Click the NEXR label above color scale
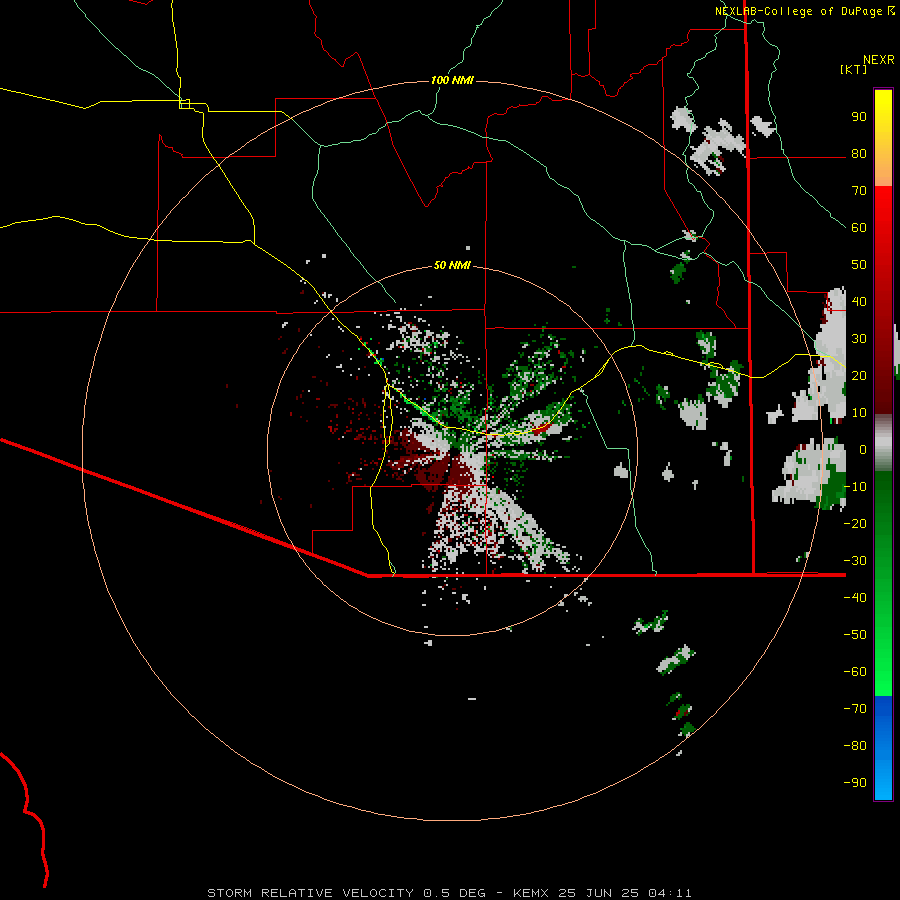This screenshot has width=900, height=900. (x=879, y=60)
